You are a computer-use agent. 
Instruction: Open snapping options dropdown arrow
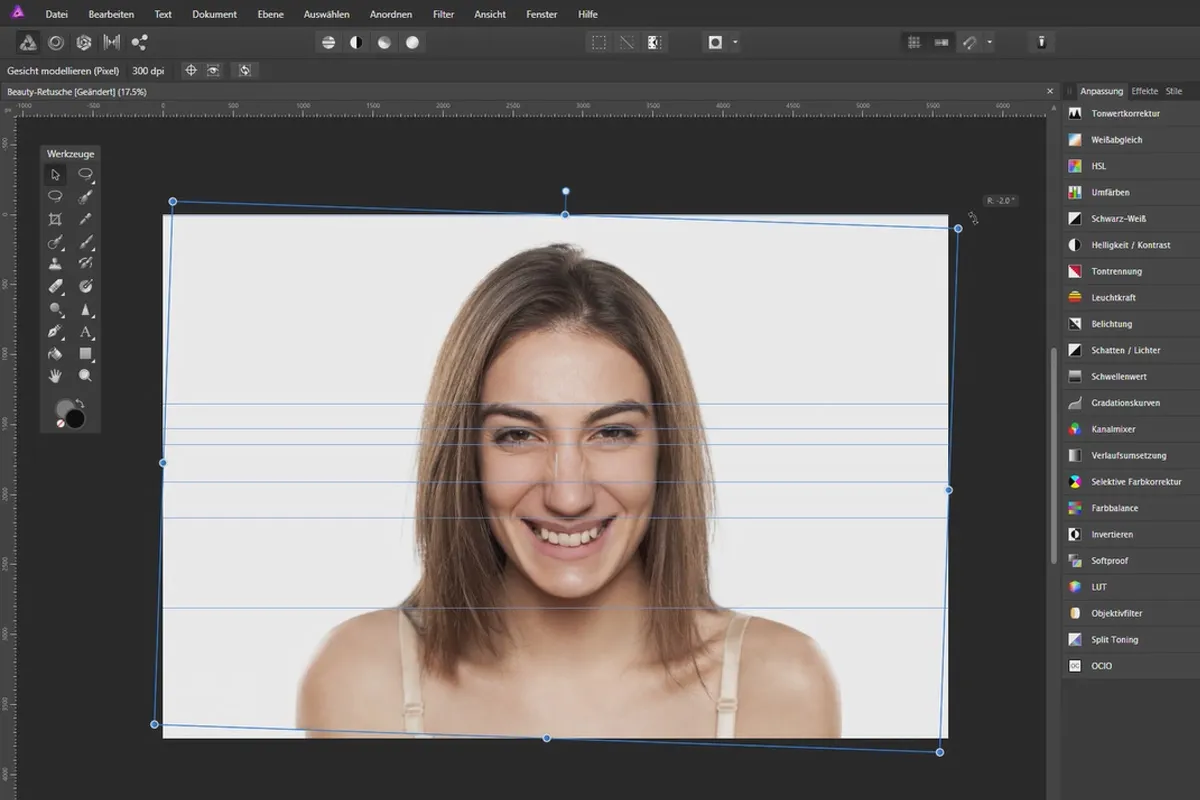point(990,43)
